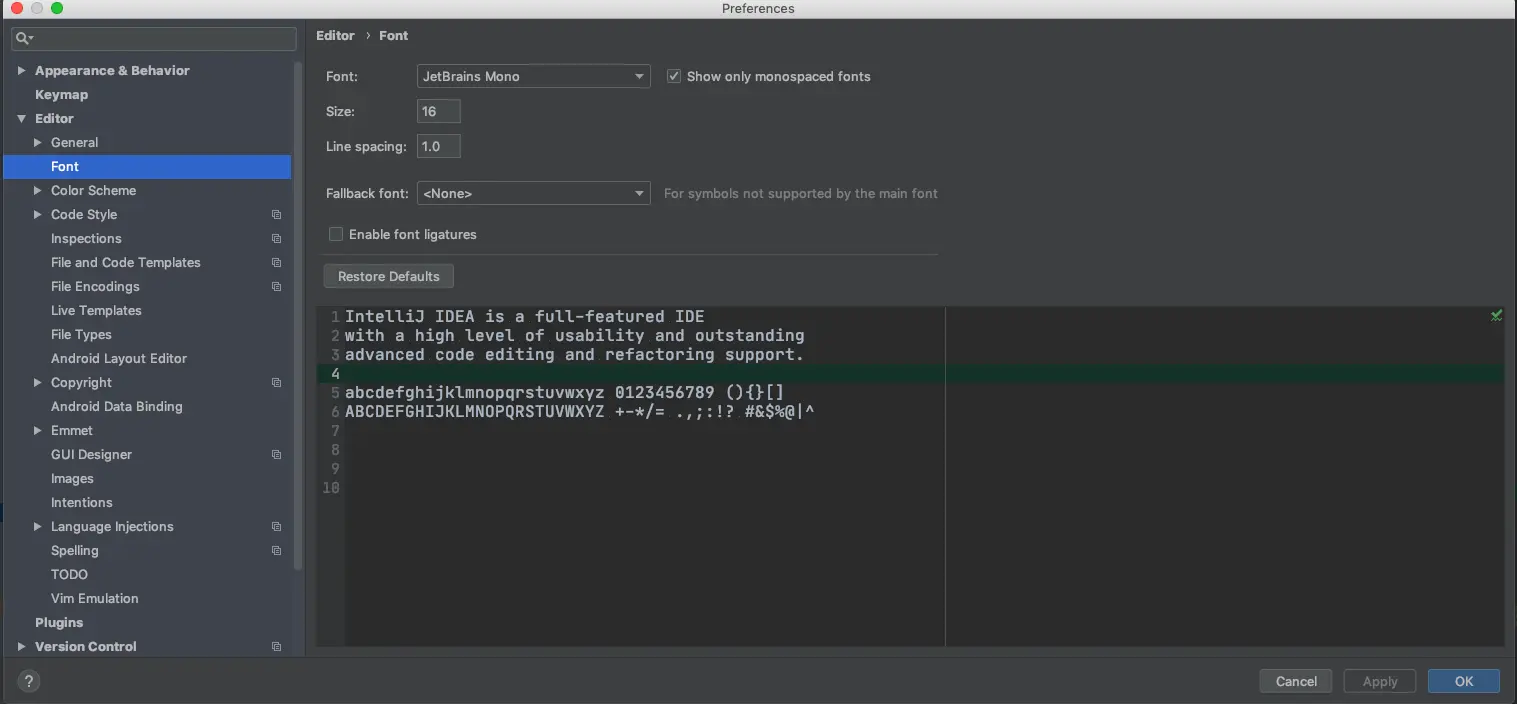
Task: Click the project-level icon beside Inspections
Action: pos(277,239)
